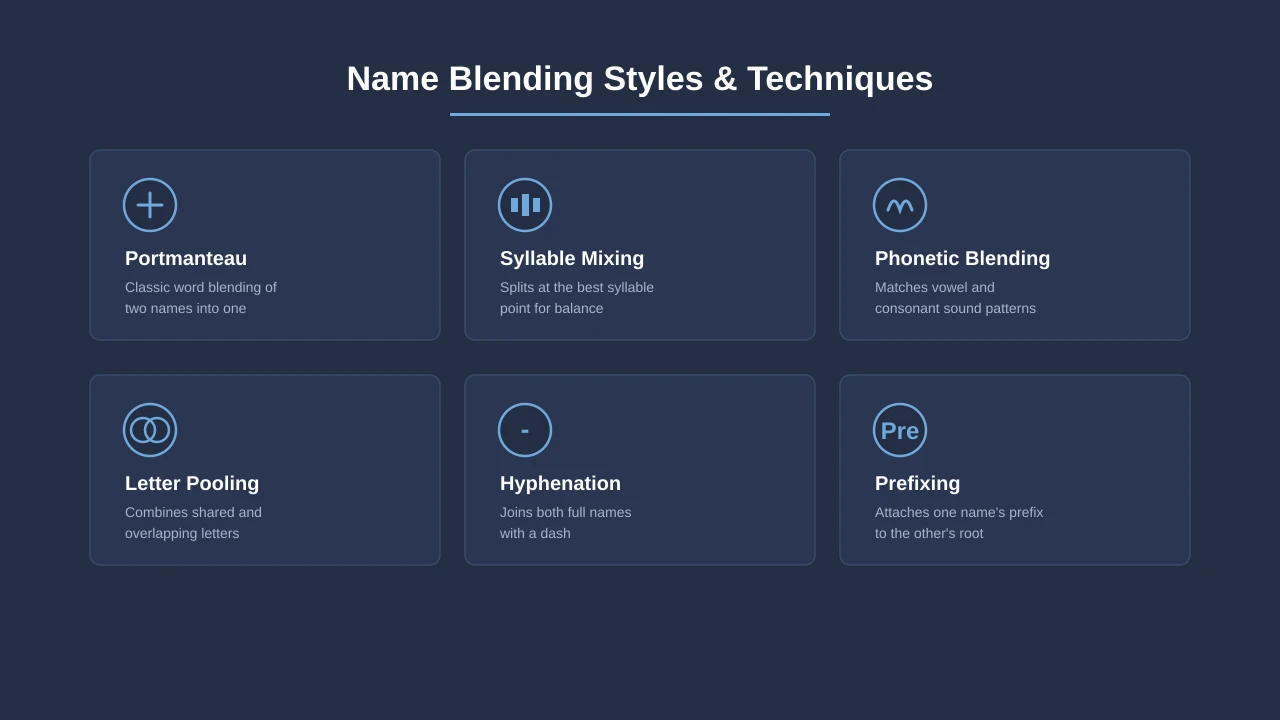1280x720 pixels.
Task: Click 'Classic word blending of two names' description
Action: coord(201,298)
